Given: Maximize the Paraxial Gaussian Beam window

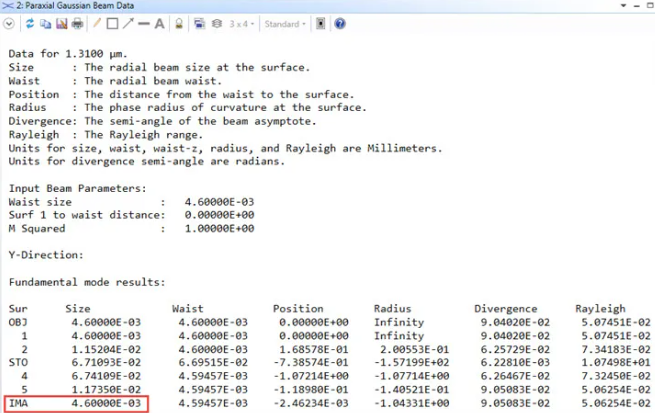Looking at the screenshot, I should [650, 5].
